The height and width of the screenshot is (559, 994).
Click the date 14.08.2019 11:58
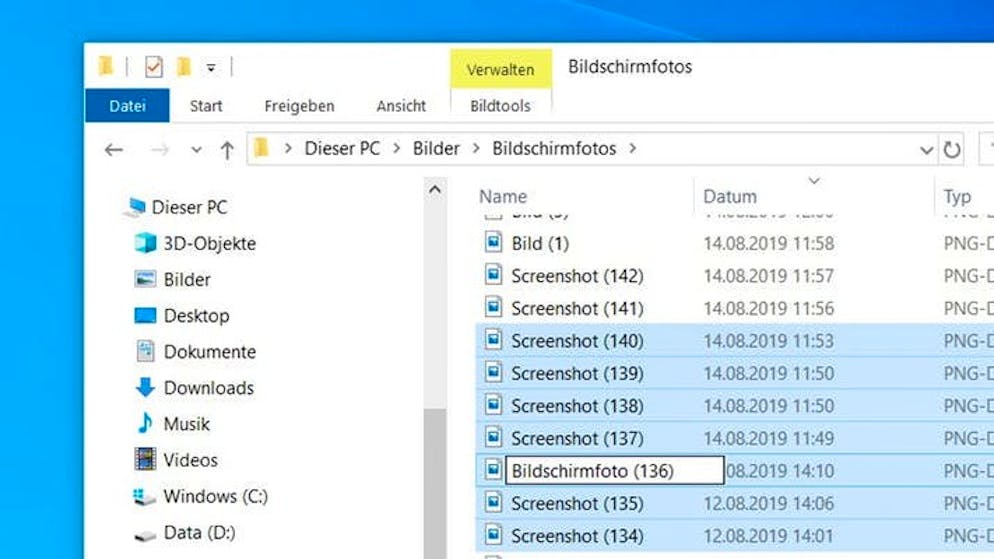click(x=769, y=243)
